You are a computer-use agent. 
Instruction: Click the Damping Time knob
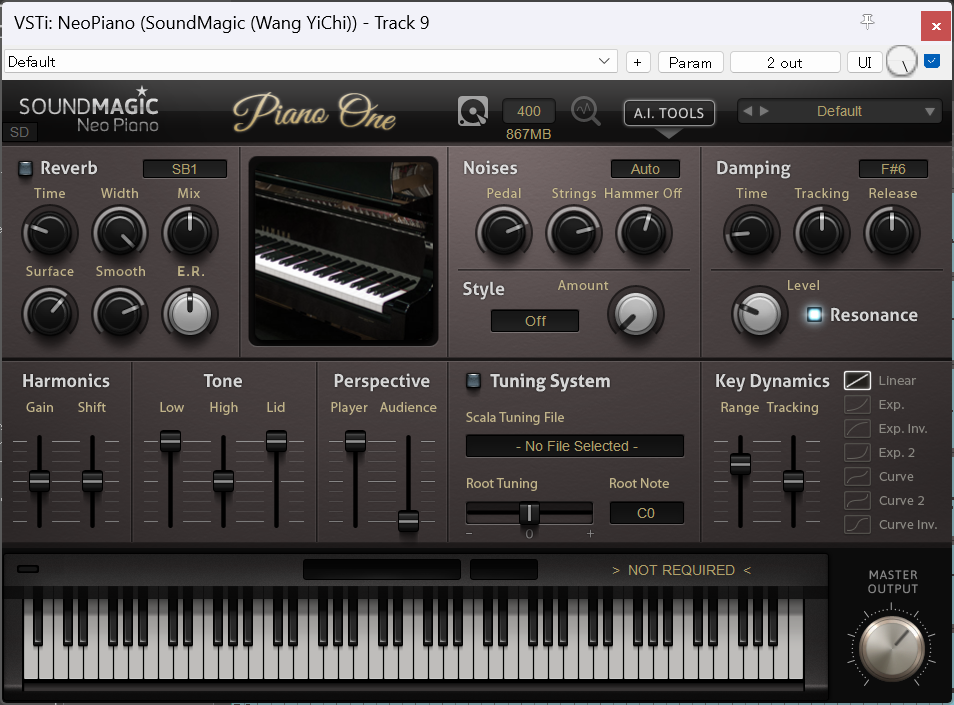(751, 232)
